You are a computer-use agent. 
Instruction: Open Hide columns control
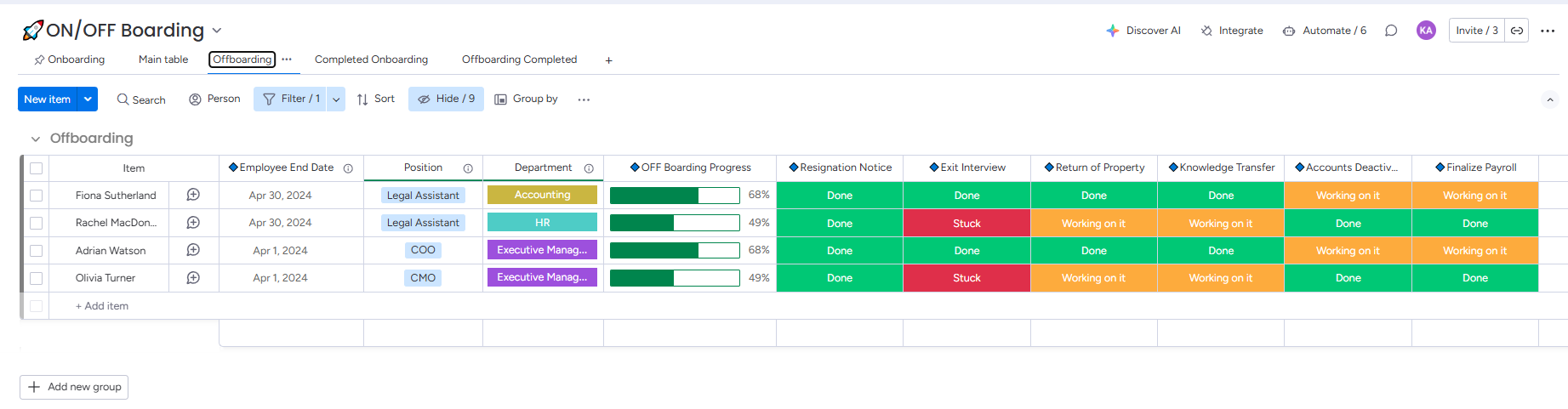(446, 99)
